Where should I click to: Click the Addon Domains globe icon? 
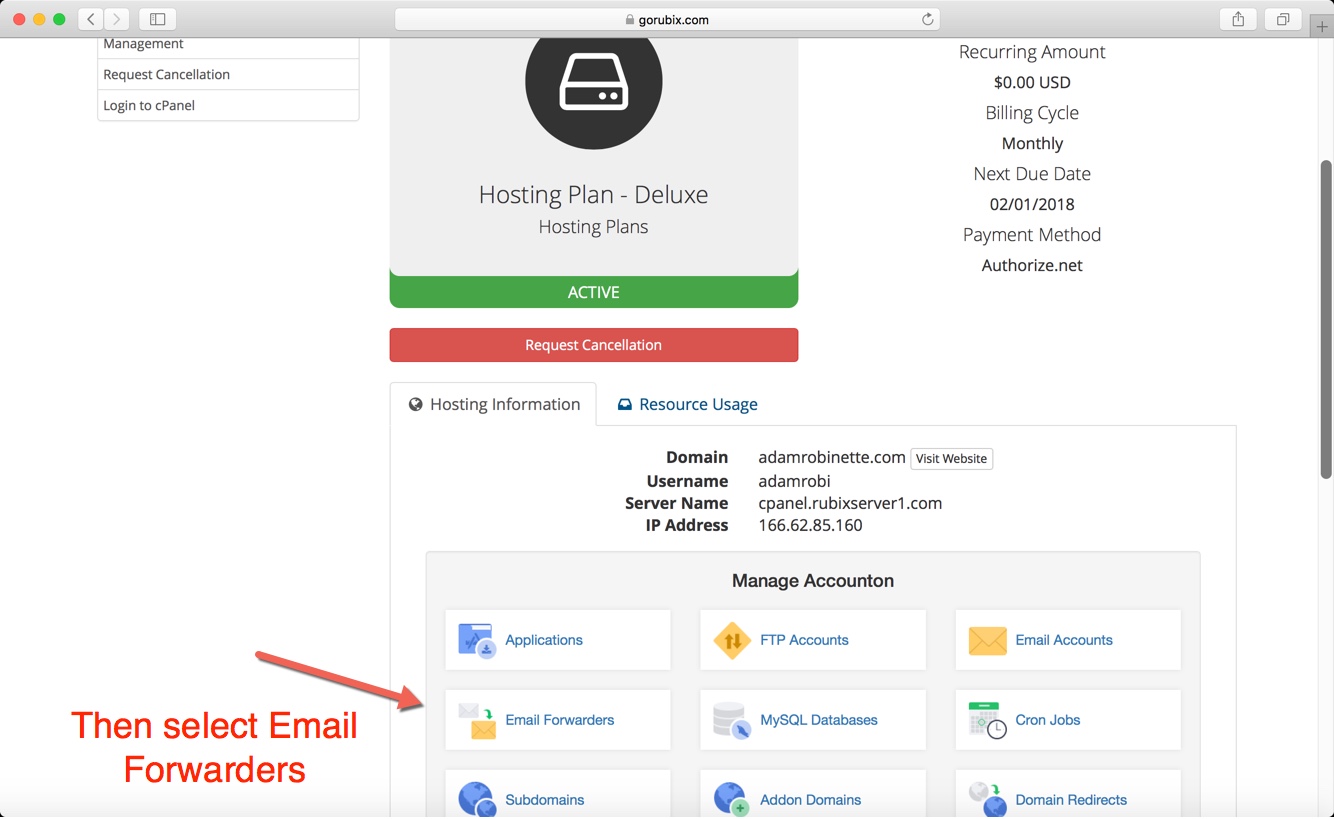coord(732,799)
